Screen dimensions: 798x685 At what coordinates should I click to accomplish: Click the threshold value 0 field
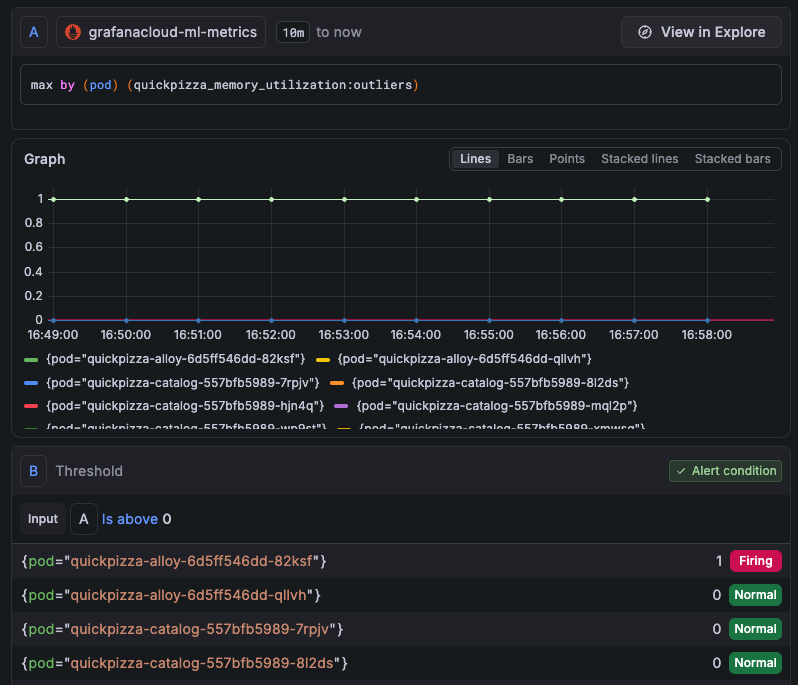[167, 519]
